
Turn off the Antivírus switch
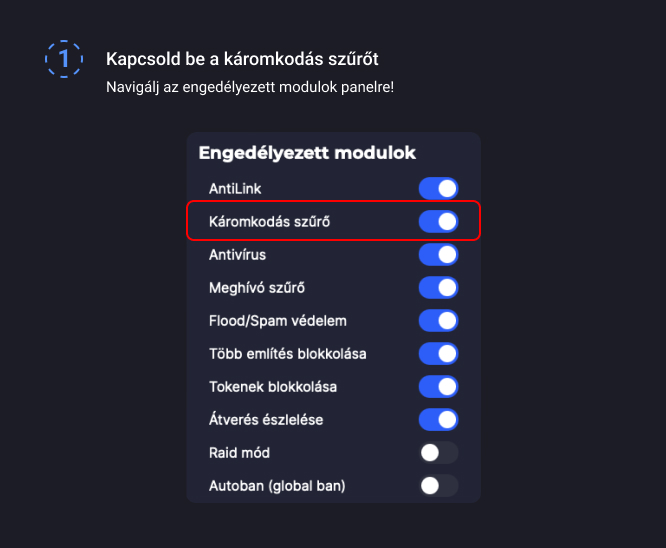438,254
